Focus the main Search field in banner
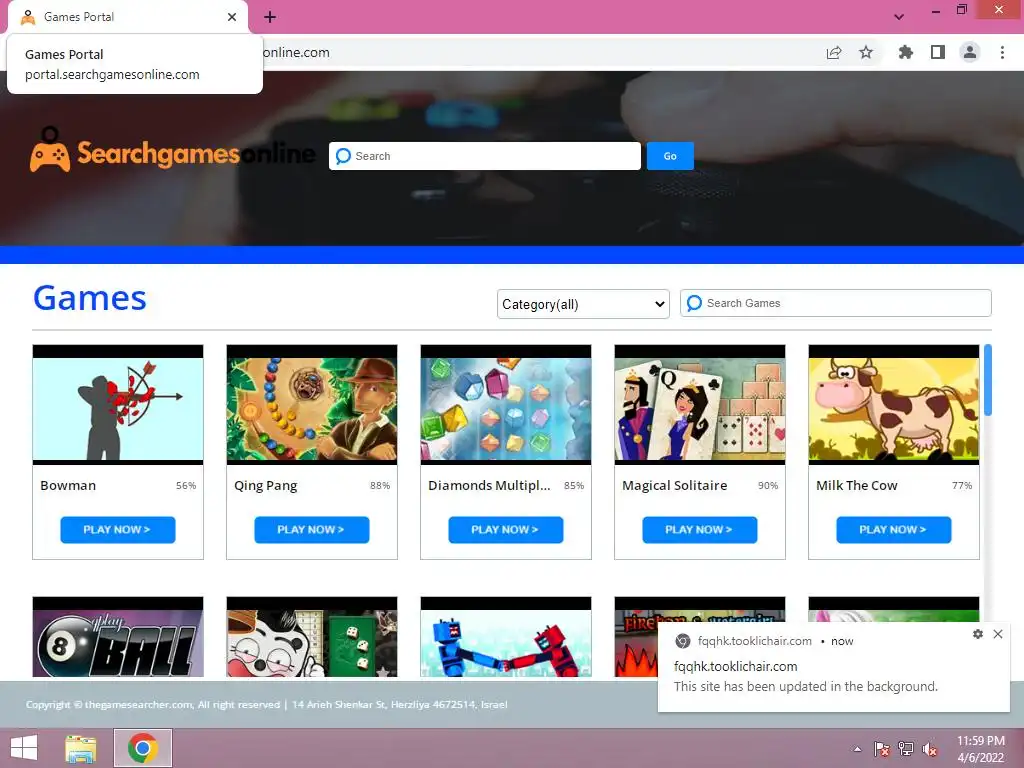 coord(485,156)
